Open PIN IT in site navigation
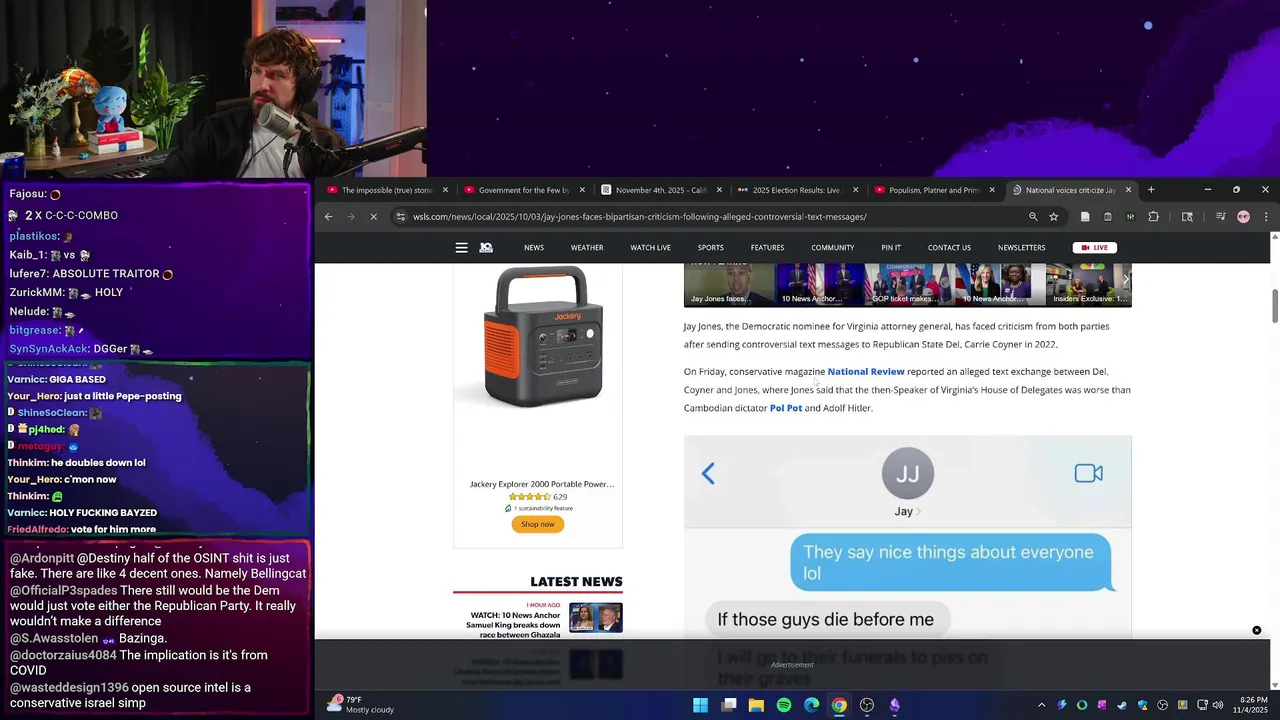This screenshot has height=720, width=1280. [x=891, y=247]
